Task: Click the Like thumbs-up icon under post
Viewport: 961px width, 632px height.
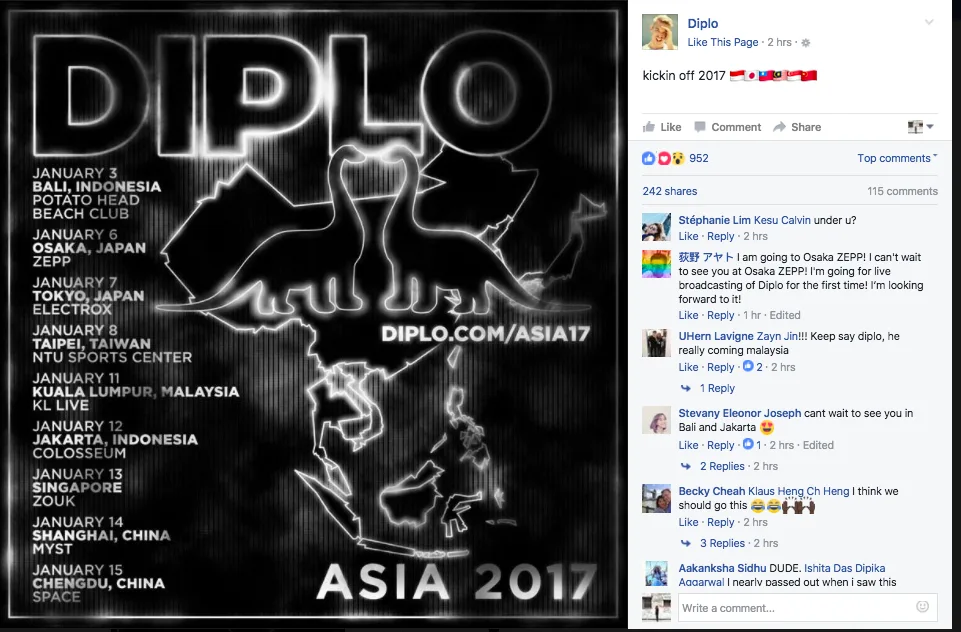Action: point(648,127)
